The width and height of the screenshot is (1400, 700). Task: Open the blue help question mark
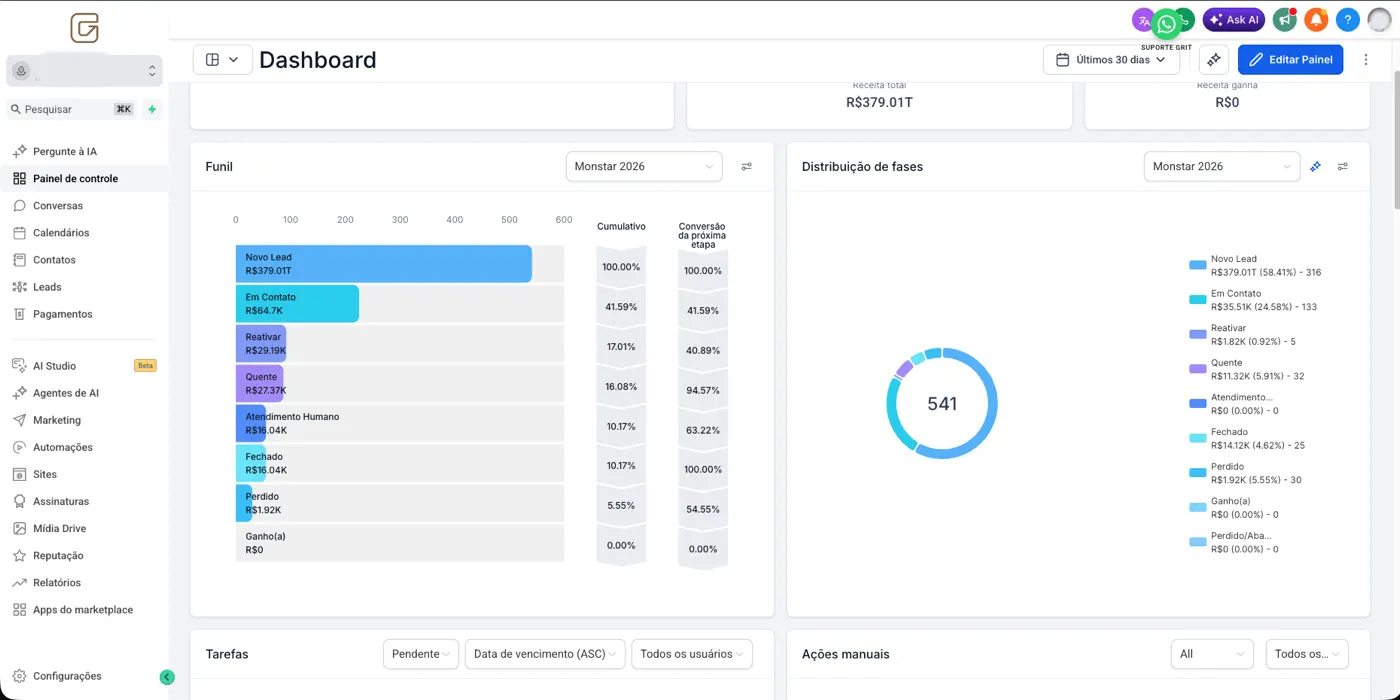(1348, 20)
